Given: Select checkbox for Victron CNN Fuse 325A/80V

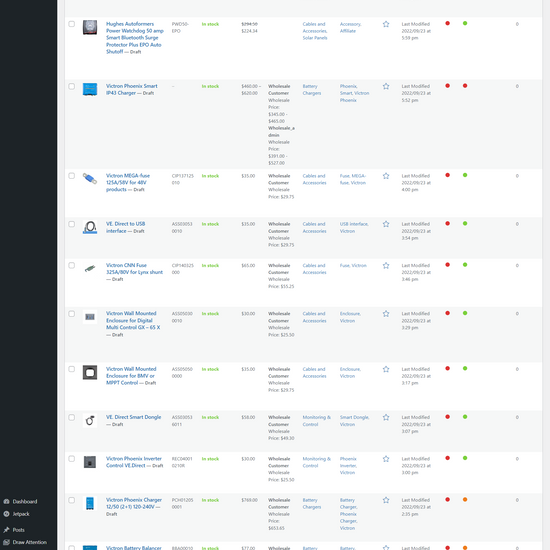Looking at the screenshot, I should pyautogui.click(x=72, y=266).
